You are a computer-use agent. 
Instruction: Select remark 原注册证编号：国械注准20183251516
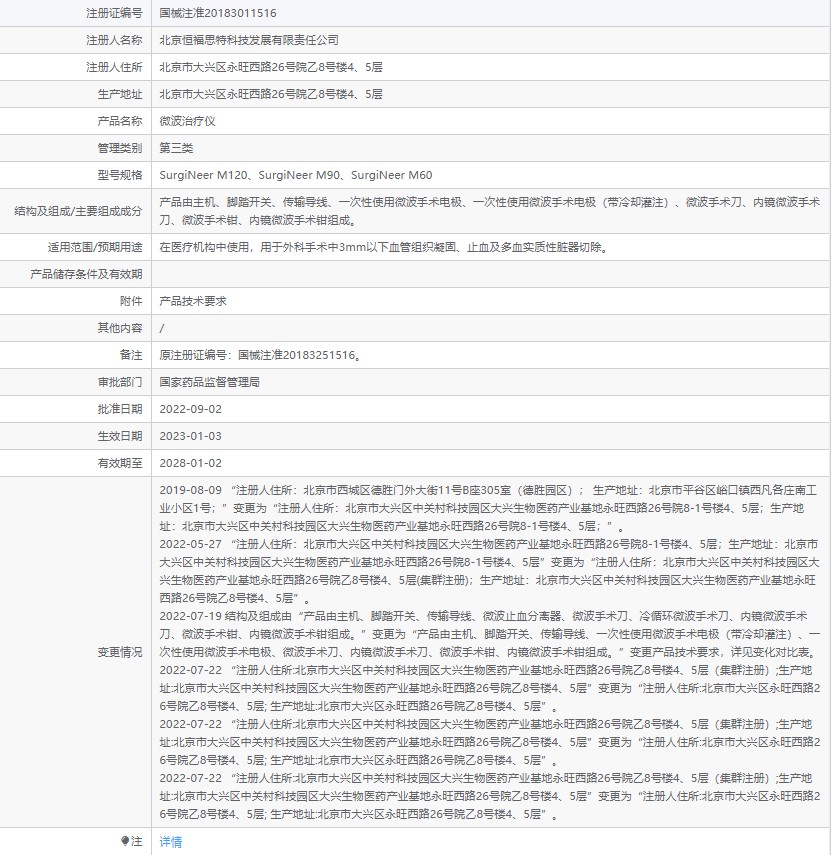pyautogui.click(x=261, y=355)
